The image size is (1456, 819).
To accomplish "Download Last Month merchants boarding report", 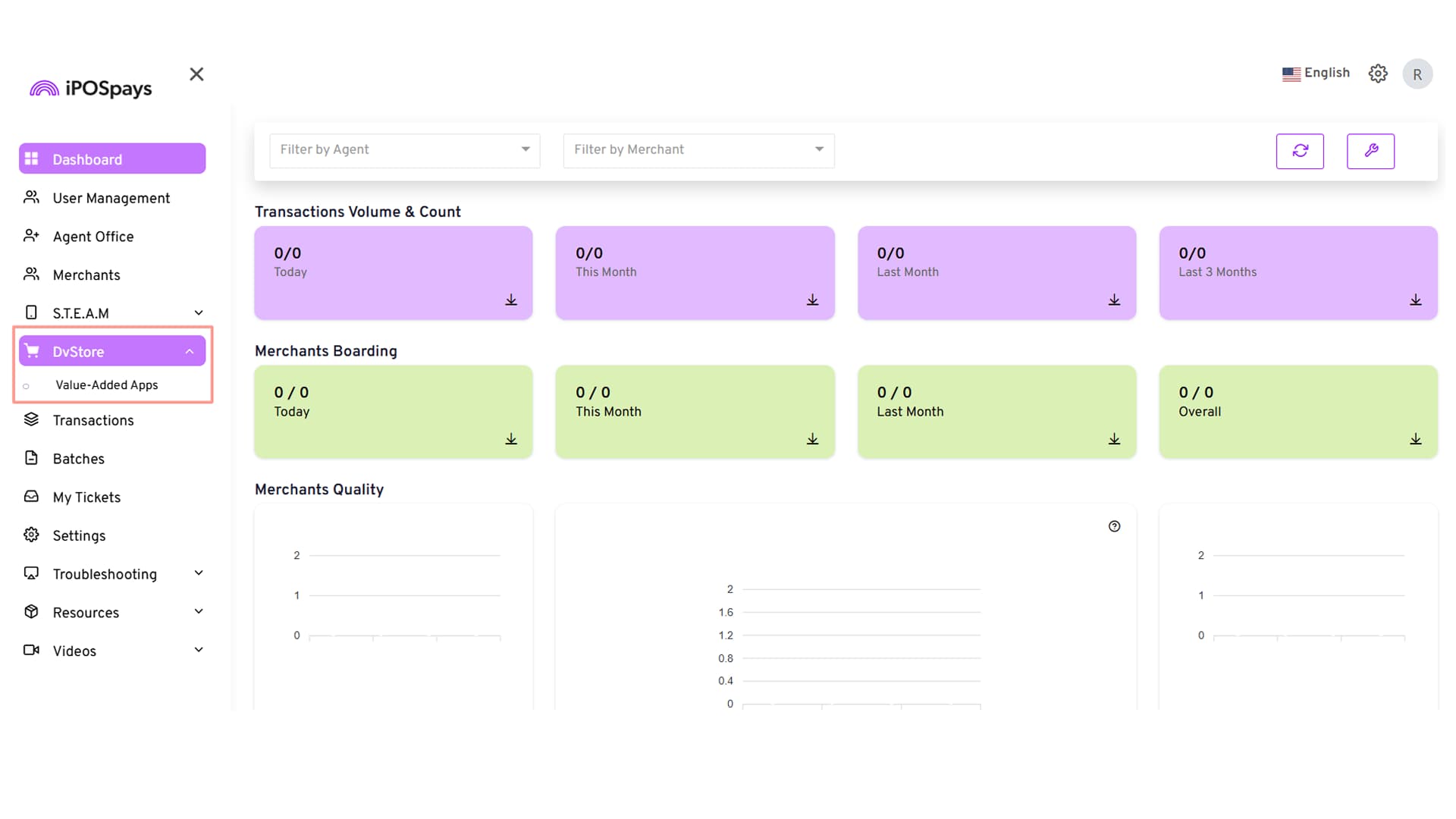I will click(x=1114, y=439).
